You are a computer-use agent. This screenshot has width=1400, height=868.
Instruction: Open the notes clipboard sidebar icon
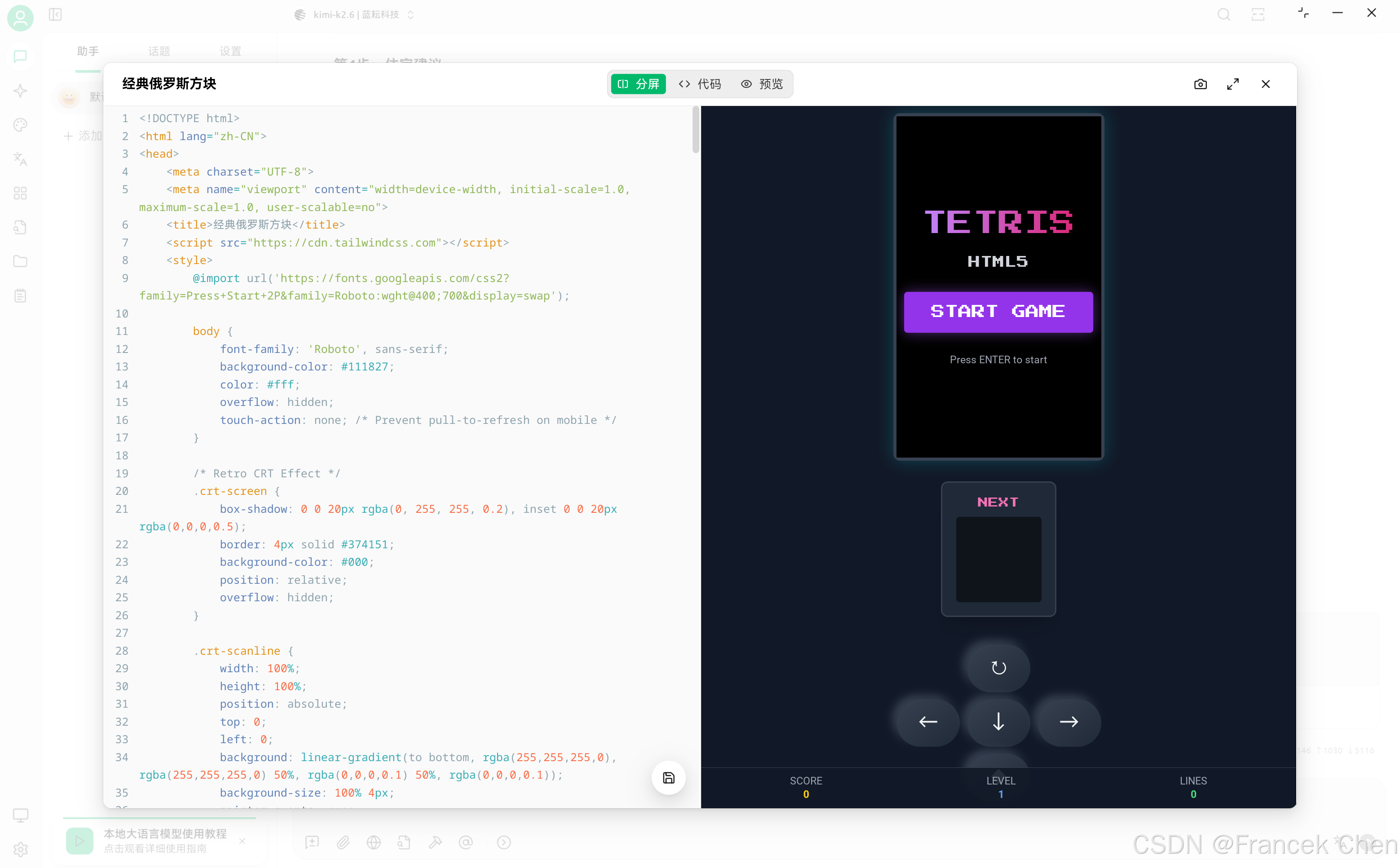[x=20, y=295]
